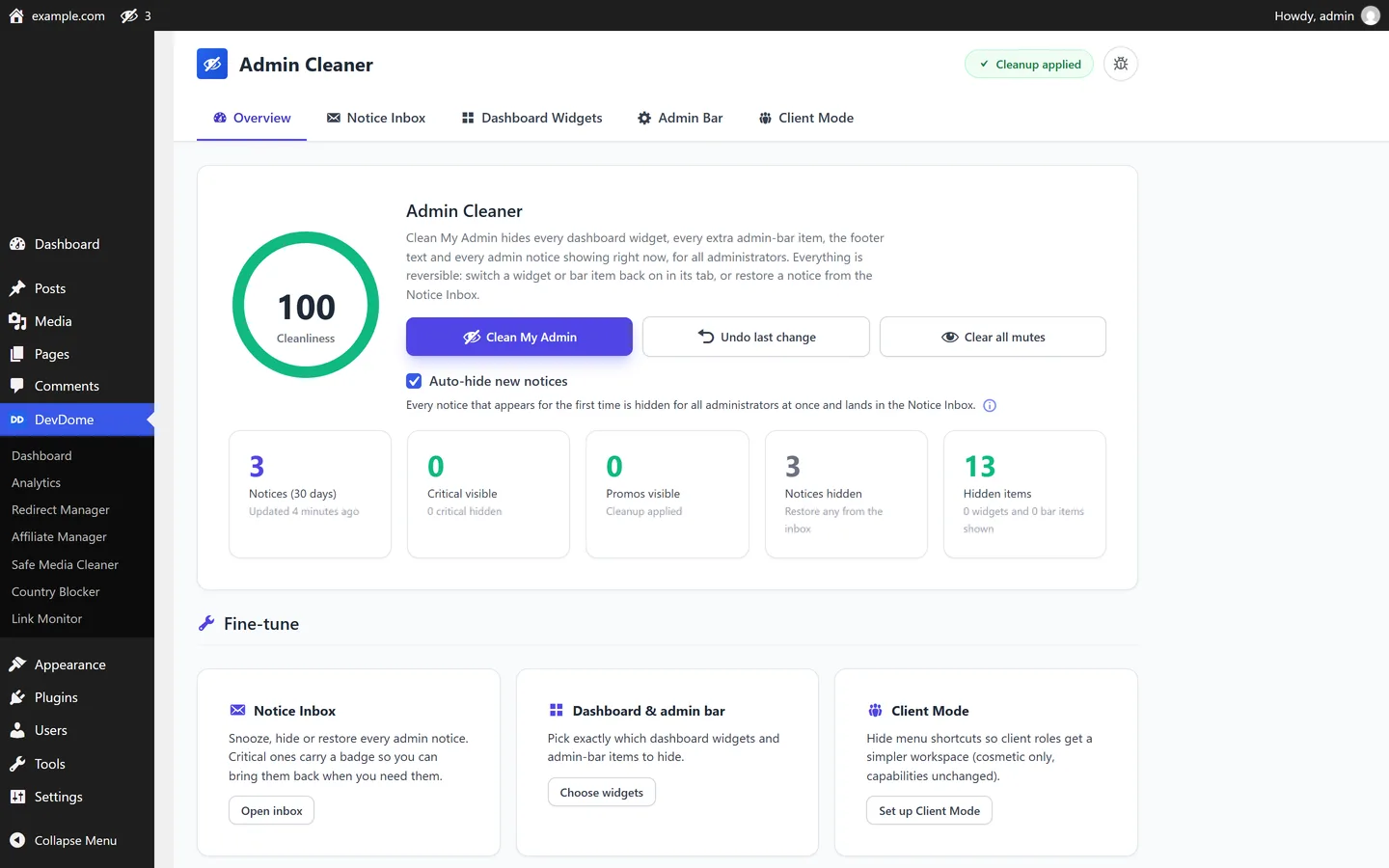
Task: Click the Open inbox button
Action: pyautogui.click(x=271, y=810)
